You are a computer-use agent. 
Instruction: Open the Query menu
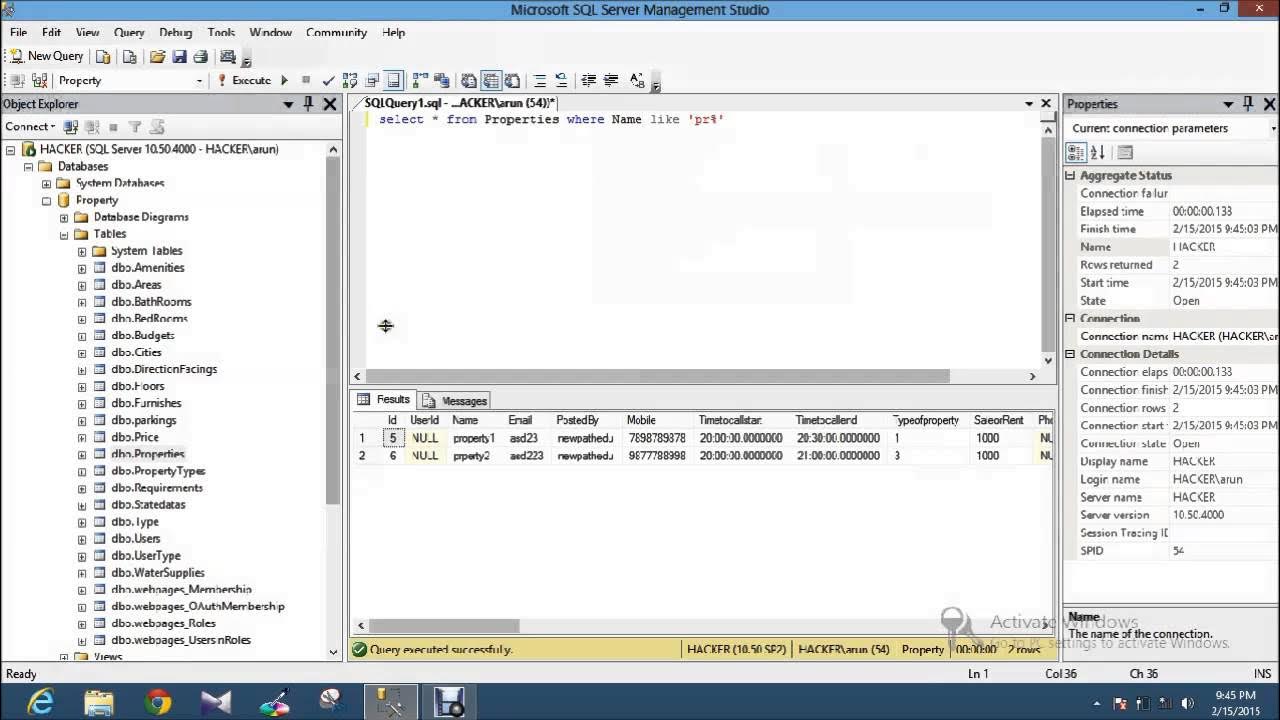point(129,32)
